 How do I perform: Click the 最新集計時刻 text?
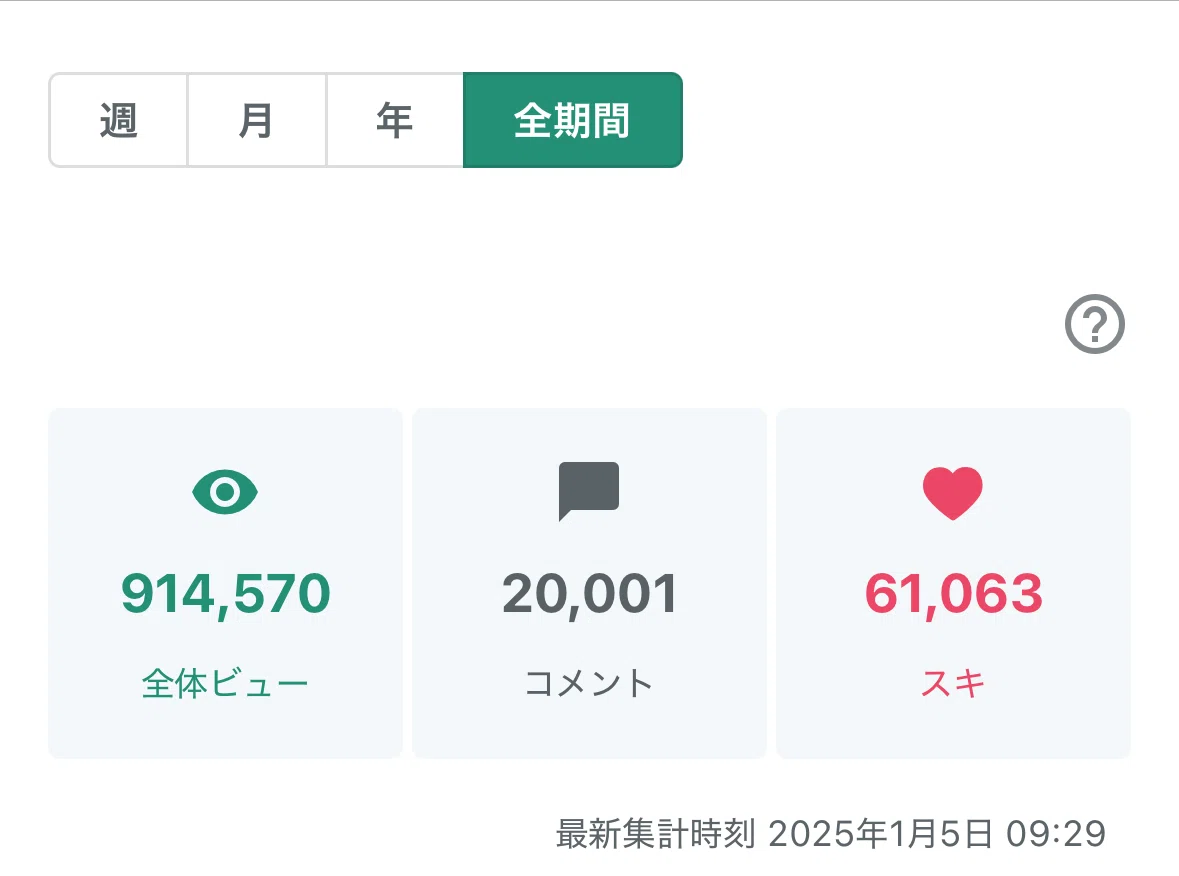pos(655,834)
